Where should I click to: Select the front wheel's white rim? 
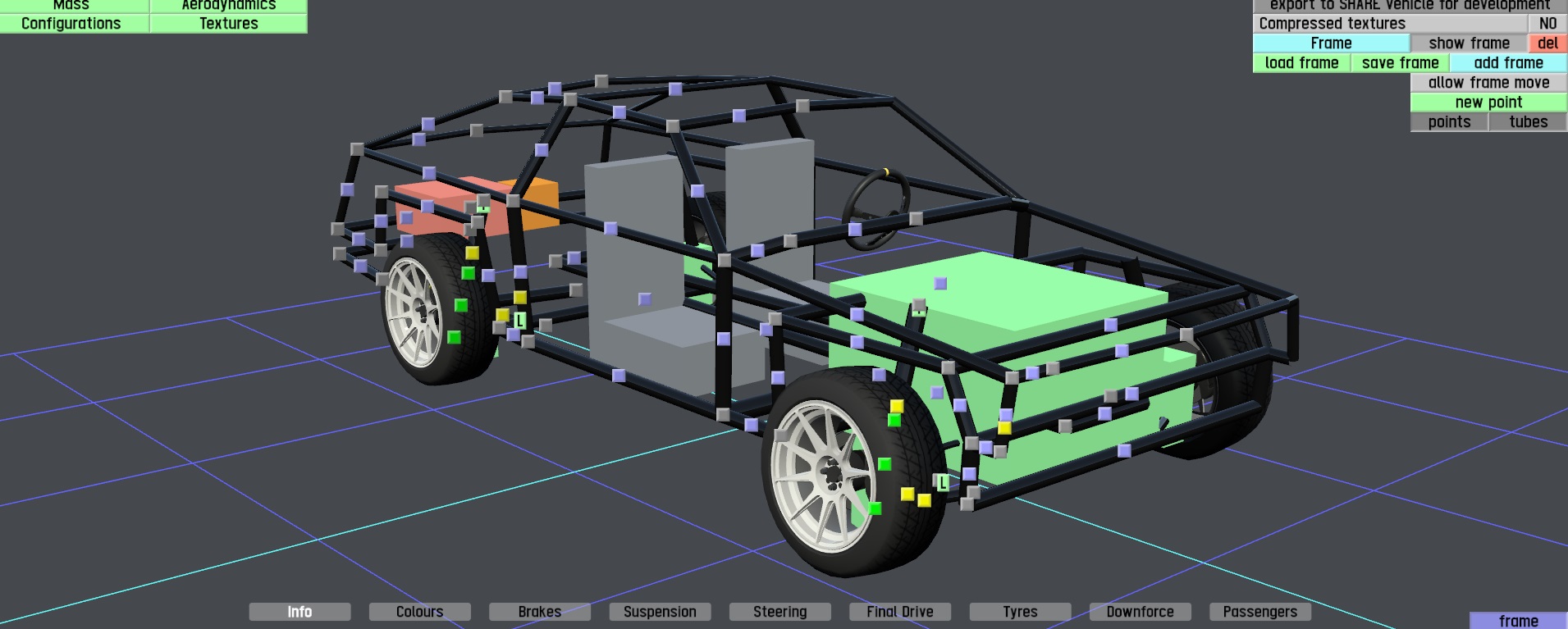[822, 476]
